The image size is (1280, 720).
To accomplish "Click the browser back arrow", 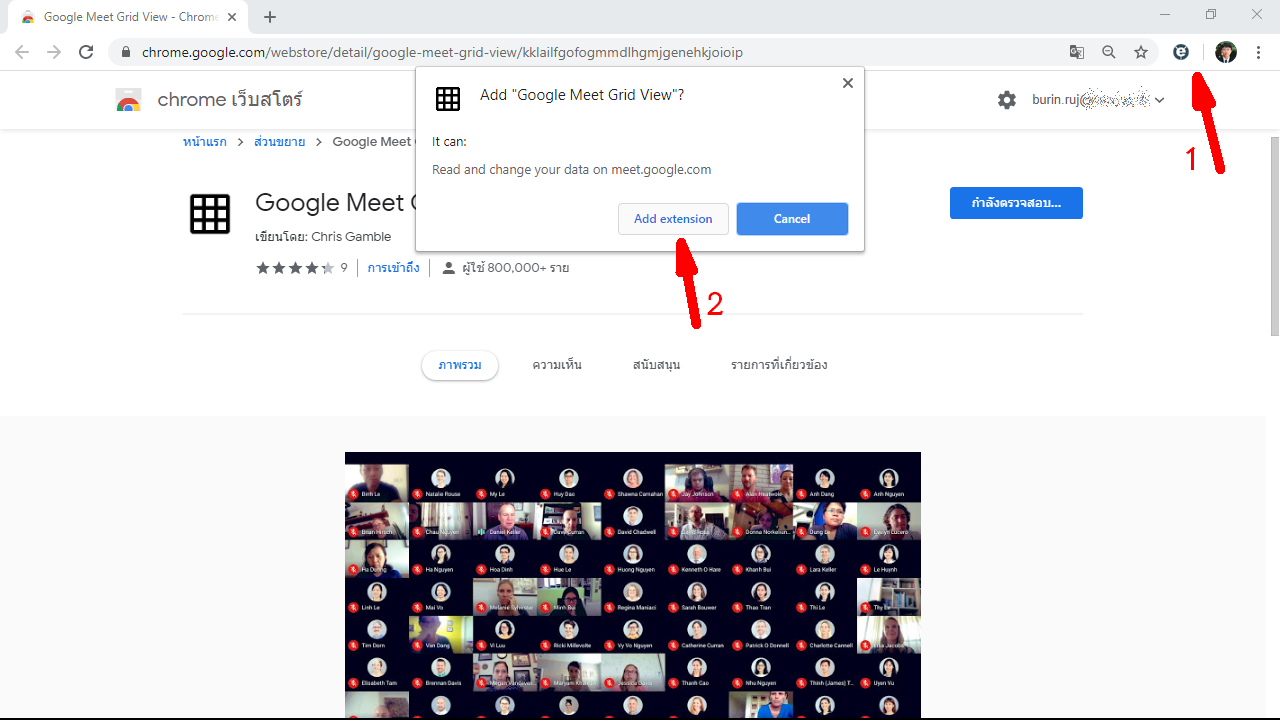I will coord(22,52).
